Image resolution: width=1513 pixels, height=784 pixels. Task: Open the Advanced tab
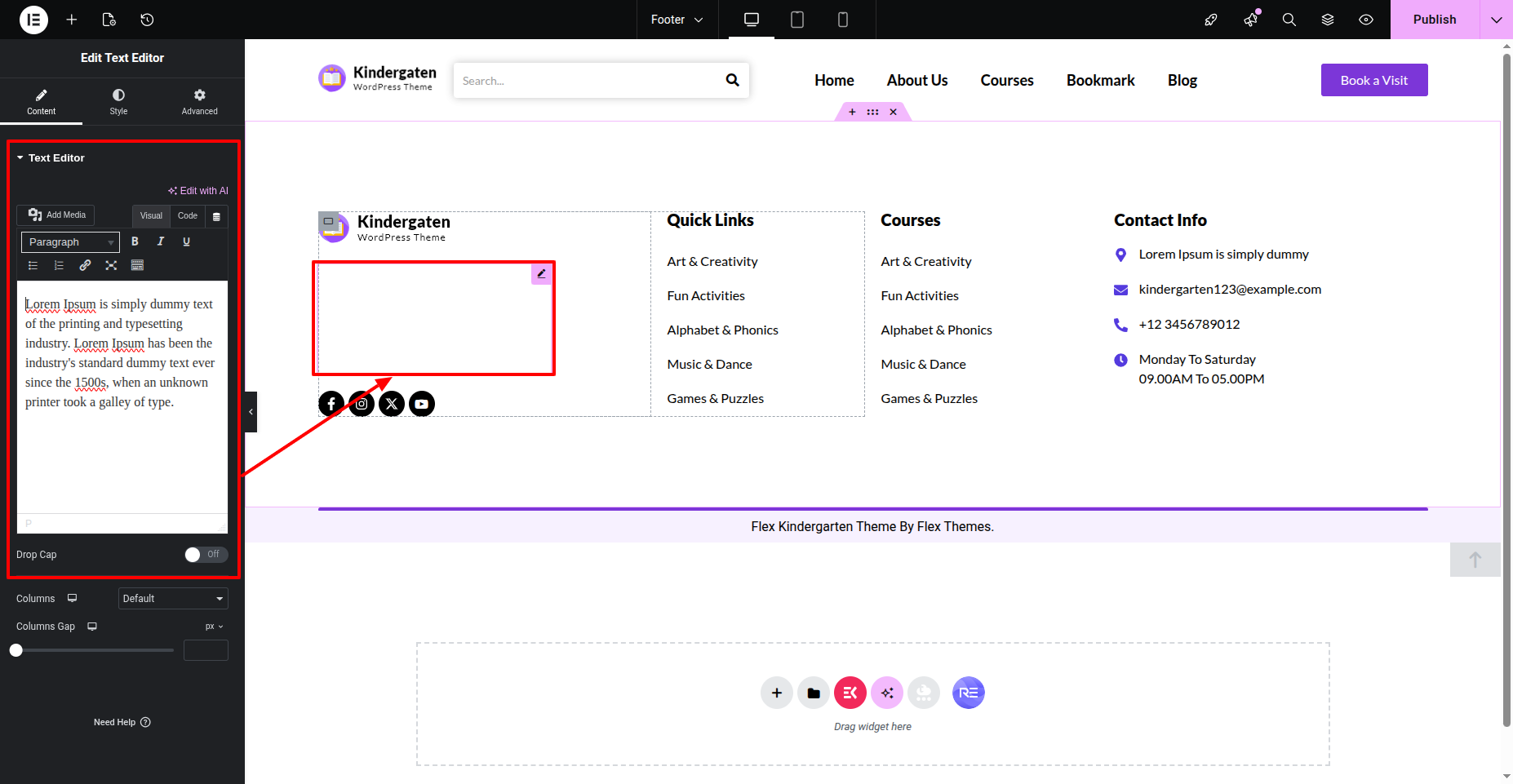click(x=199, y=101)
